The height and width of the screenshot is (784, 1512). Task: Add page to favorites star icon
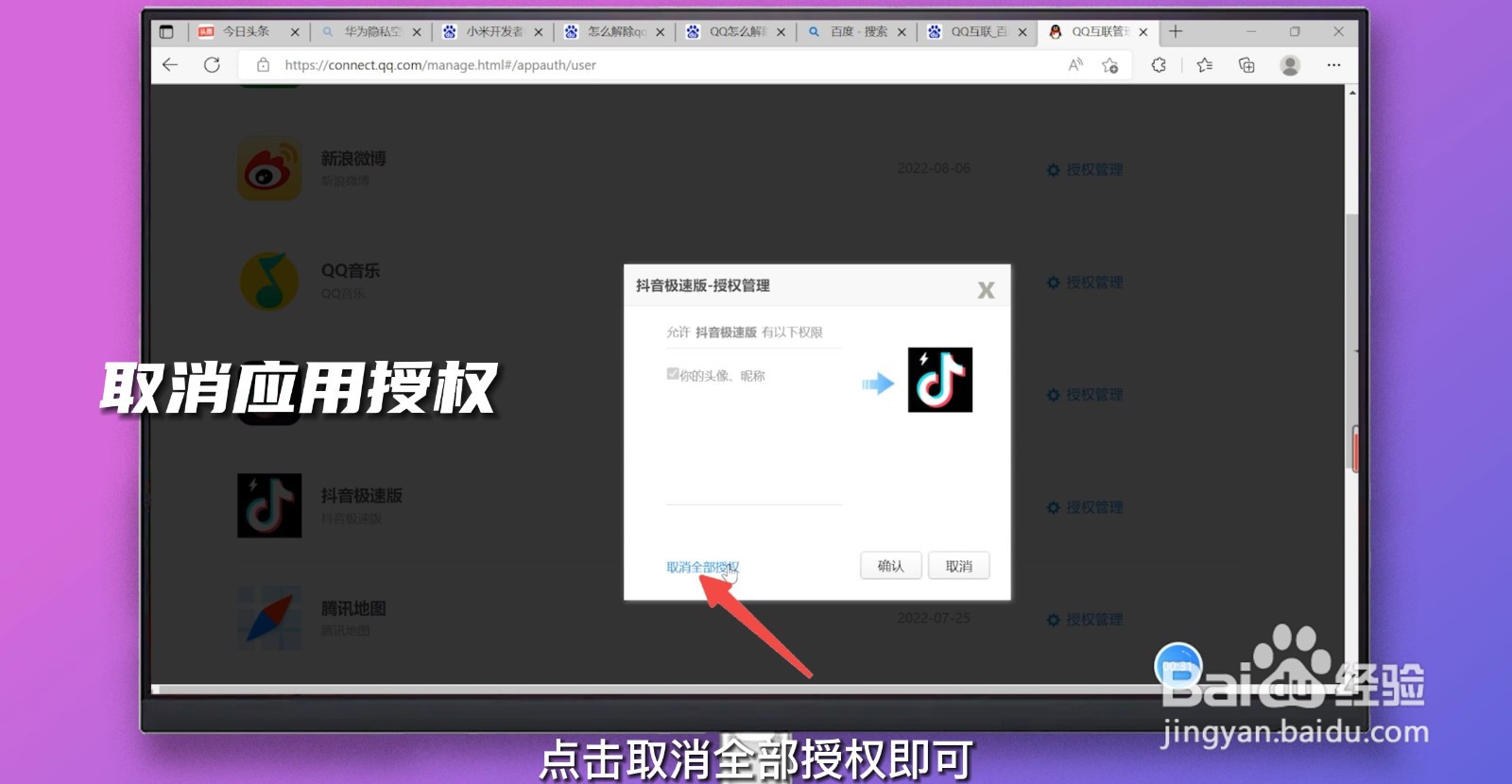1110,65
